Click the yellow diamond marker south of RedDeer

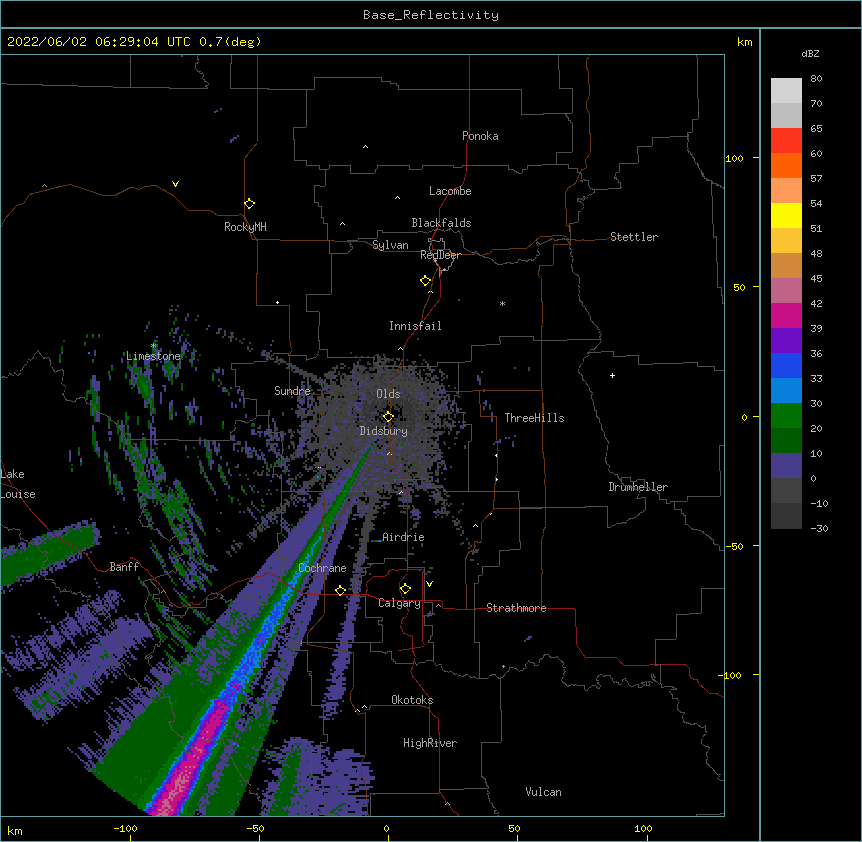pos(425,281)
